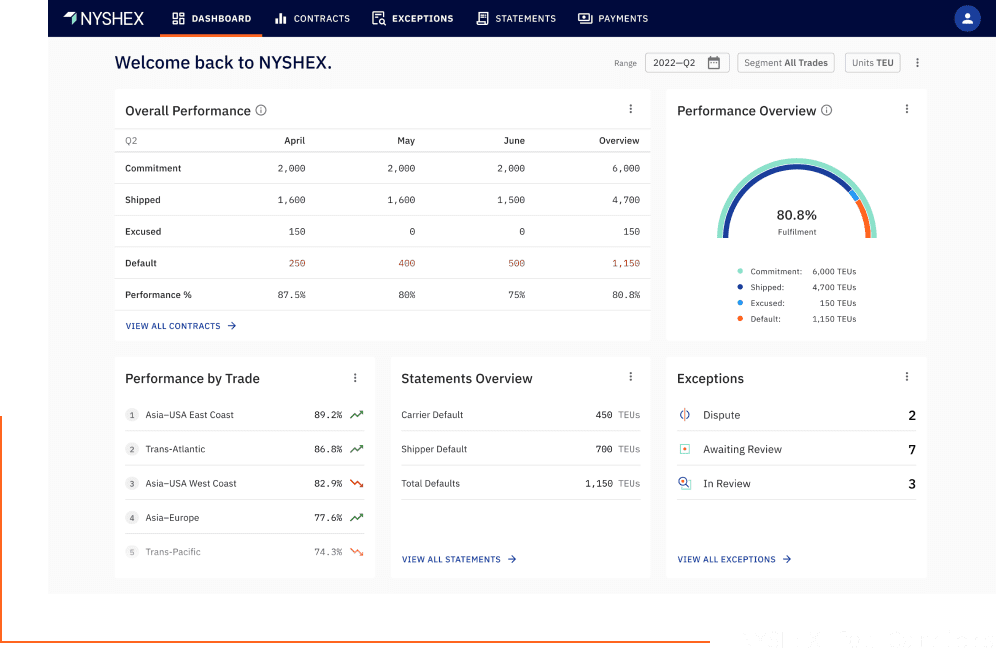Click the 87.5% April performance cell
This screenshot has width=996, height=656.
click(292, 295)
